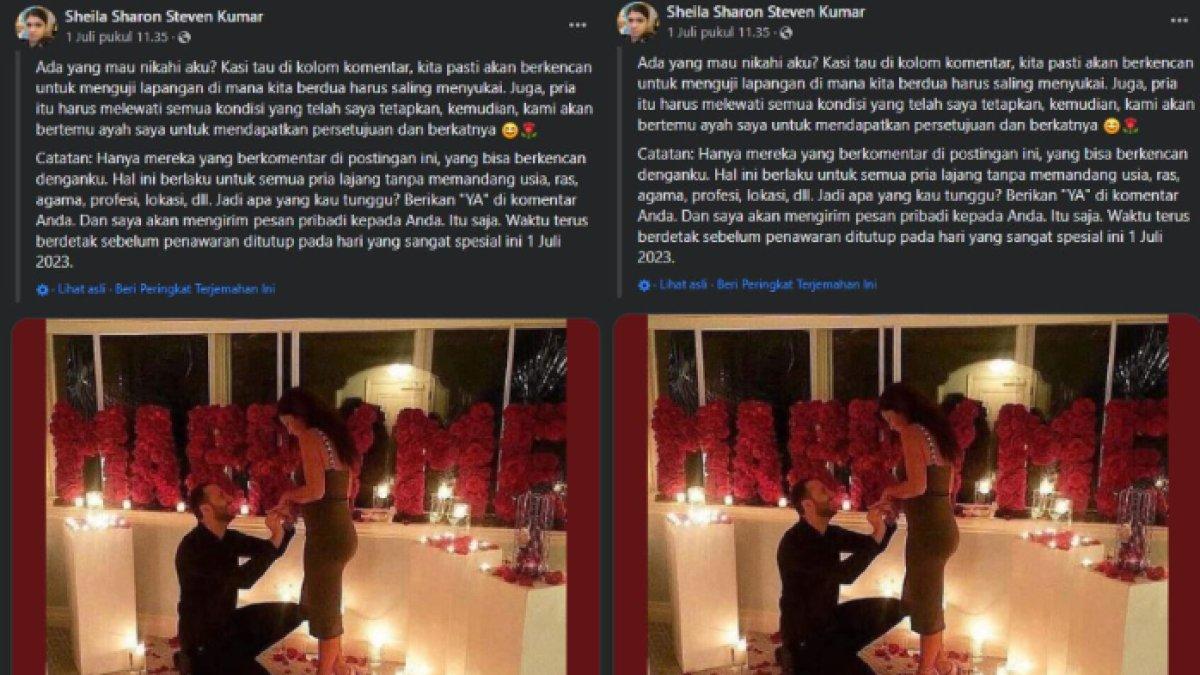Click the translation gear icon in left post
This screenshot has height=675, width=1200.
[x=42, y=289]
